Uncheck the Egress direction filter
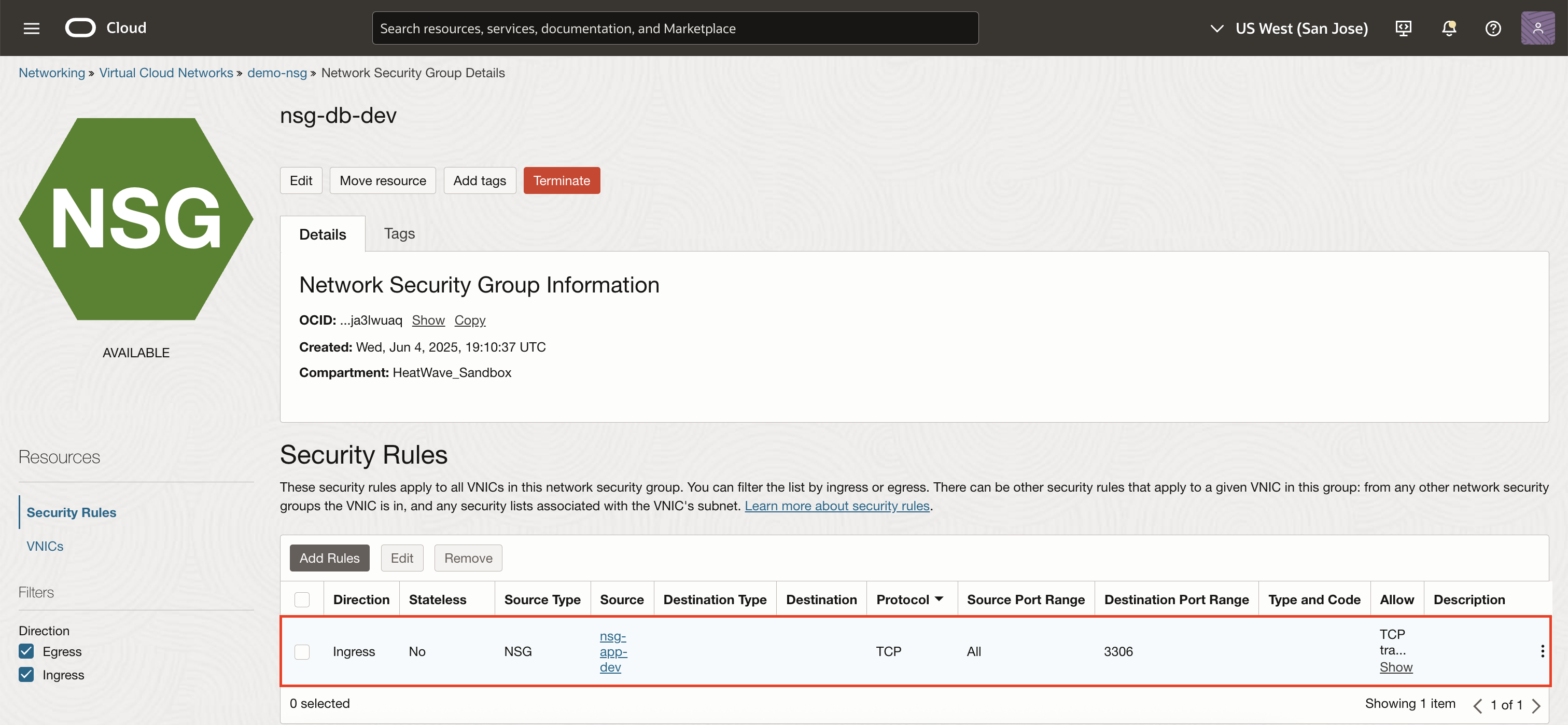This screenshot has width=1568, height=725. pyautogui.click(x=26, y=651)
